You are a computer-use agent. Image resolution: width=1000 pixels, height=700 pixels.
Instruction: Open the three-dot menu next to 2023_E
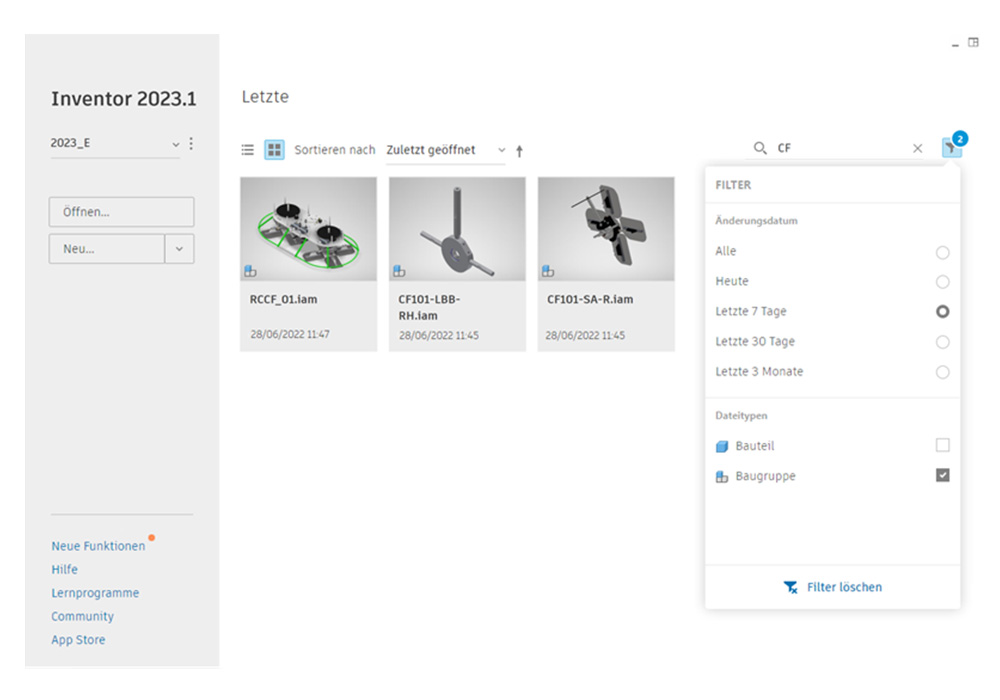[x=191, y=143]
